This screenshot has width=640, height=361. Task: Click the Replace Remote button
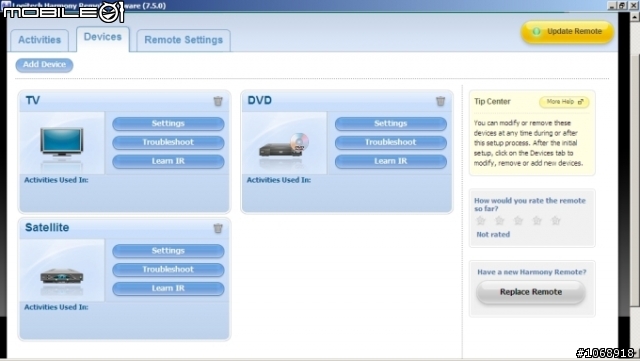(x=531, y=292)
